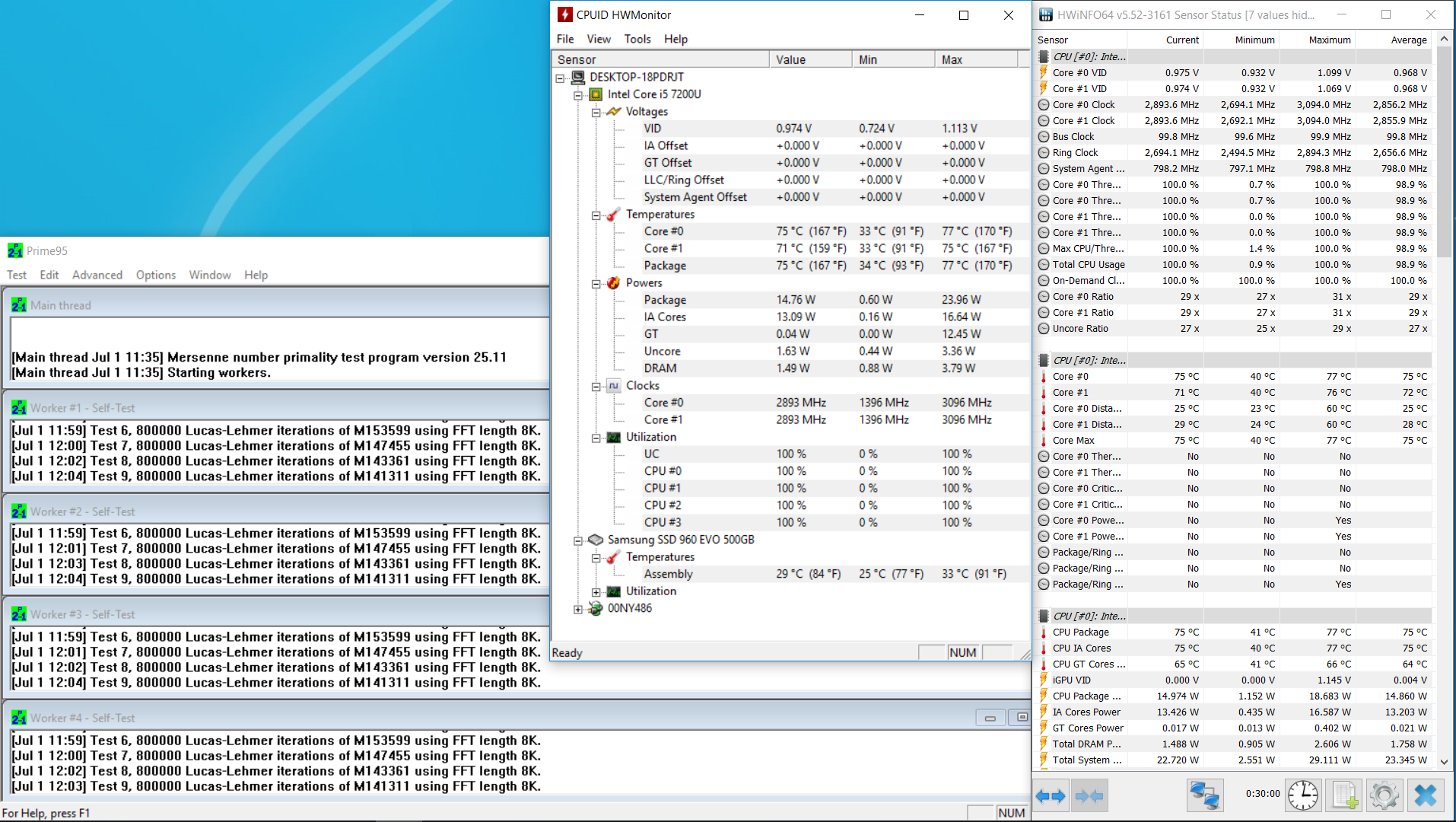Click the Current column header in HWiNFO
This screenshot has height=822, width=1456.
coord(1165,40)
